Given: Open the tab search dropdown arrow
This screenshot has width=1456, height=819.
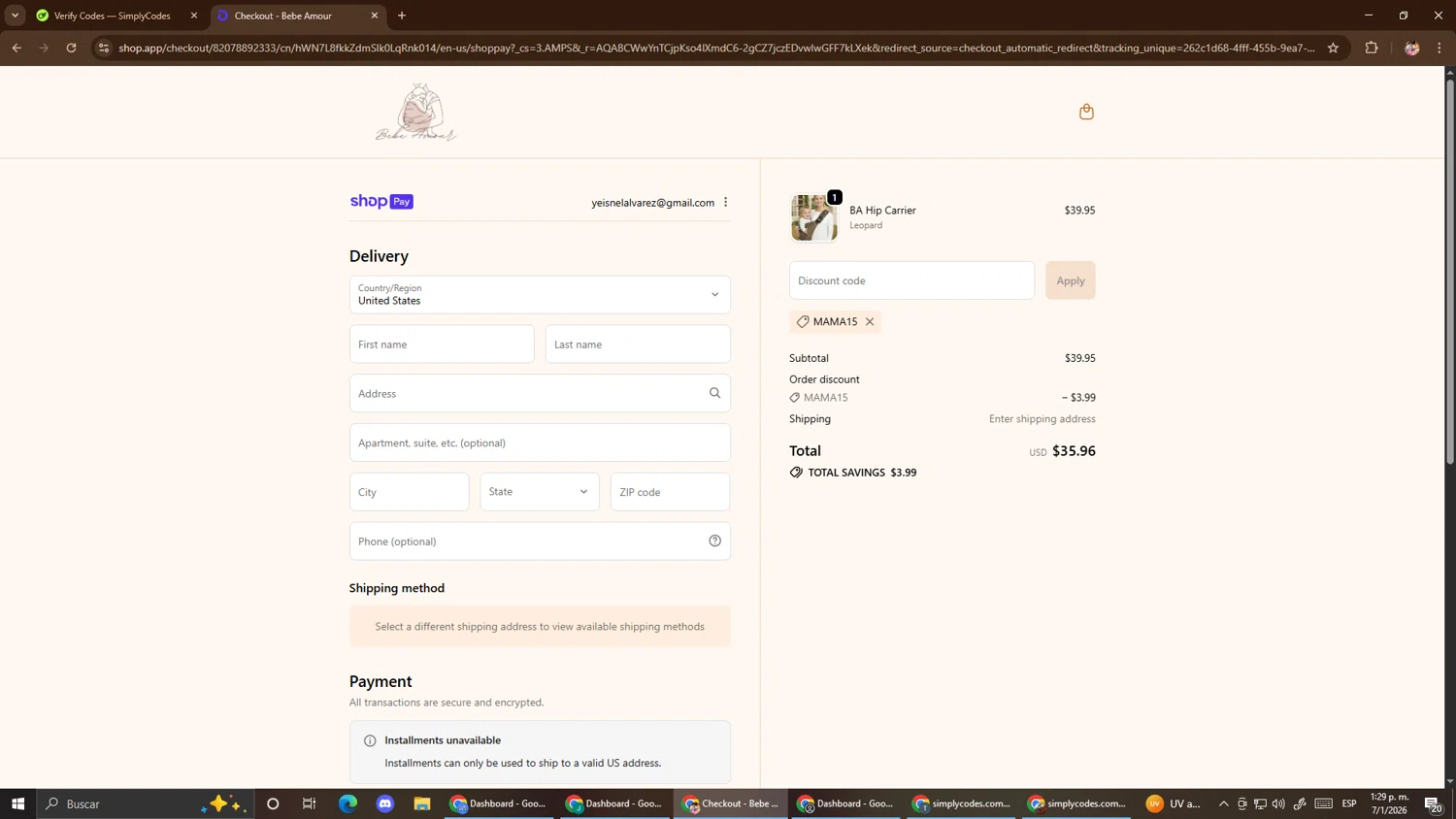Looking at the screenshot, I should pos(15,16).
